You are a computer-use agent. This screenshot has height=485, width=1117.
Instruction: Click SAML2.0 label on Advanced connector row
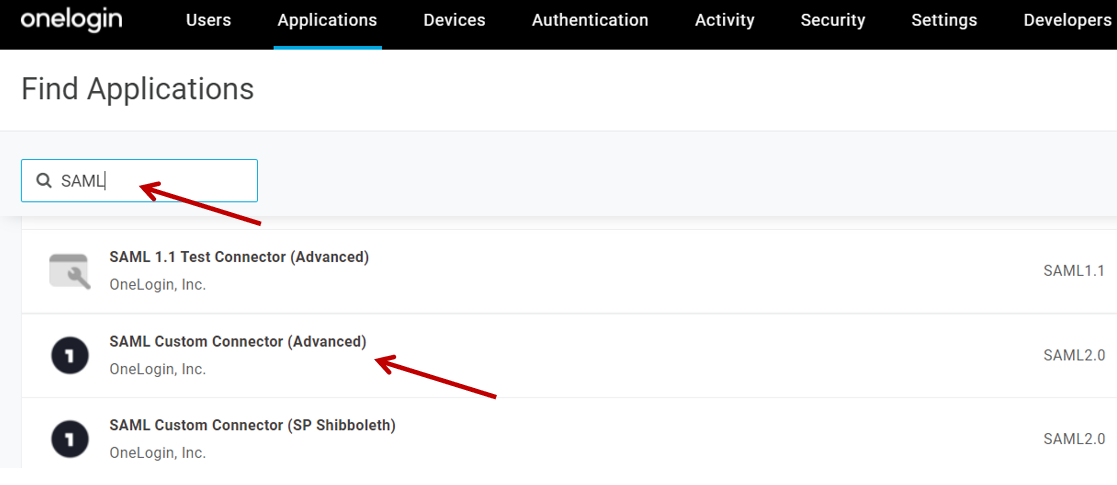1073,354
